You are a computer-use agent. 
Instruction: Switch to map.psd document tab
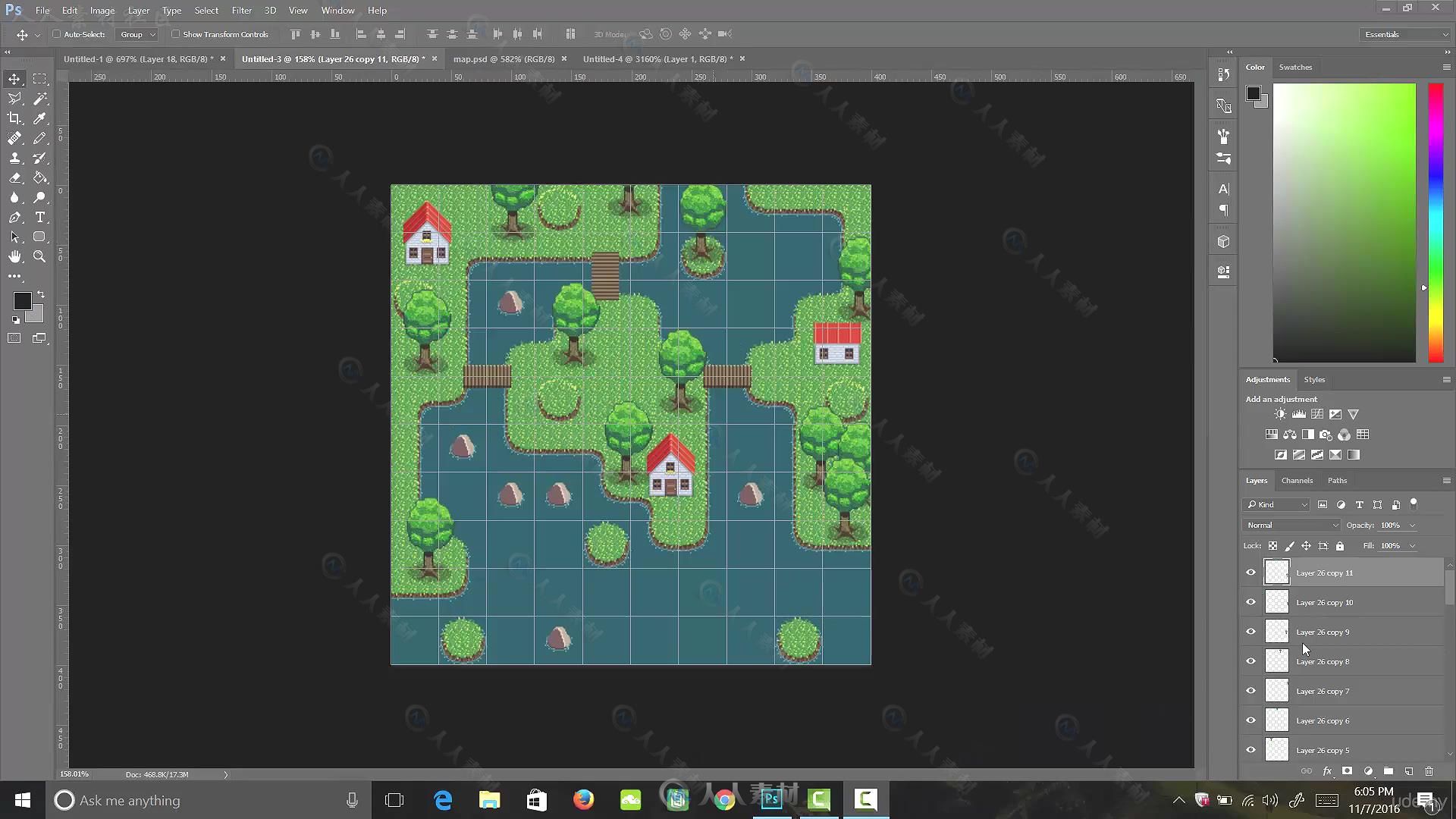pos(504,58)
